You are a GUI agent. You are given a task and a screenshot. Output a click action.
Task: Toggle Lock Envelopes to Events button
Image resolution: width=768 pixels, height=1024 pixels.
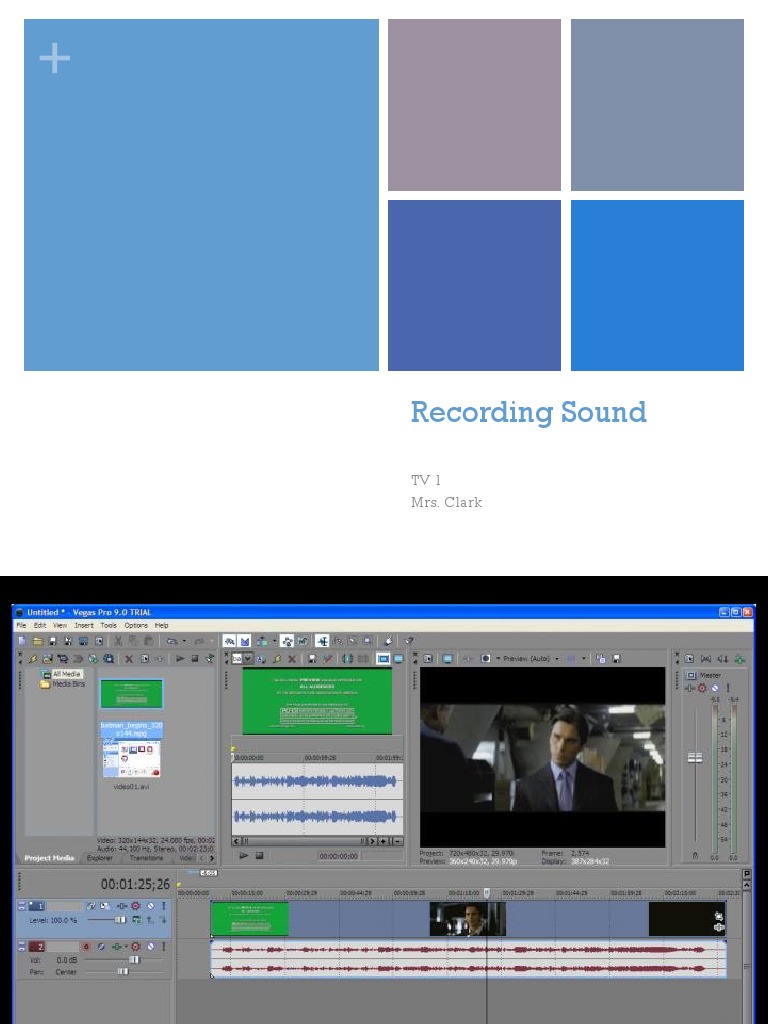point(287,641)
